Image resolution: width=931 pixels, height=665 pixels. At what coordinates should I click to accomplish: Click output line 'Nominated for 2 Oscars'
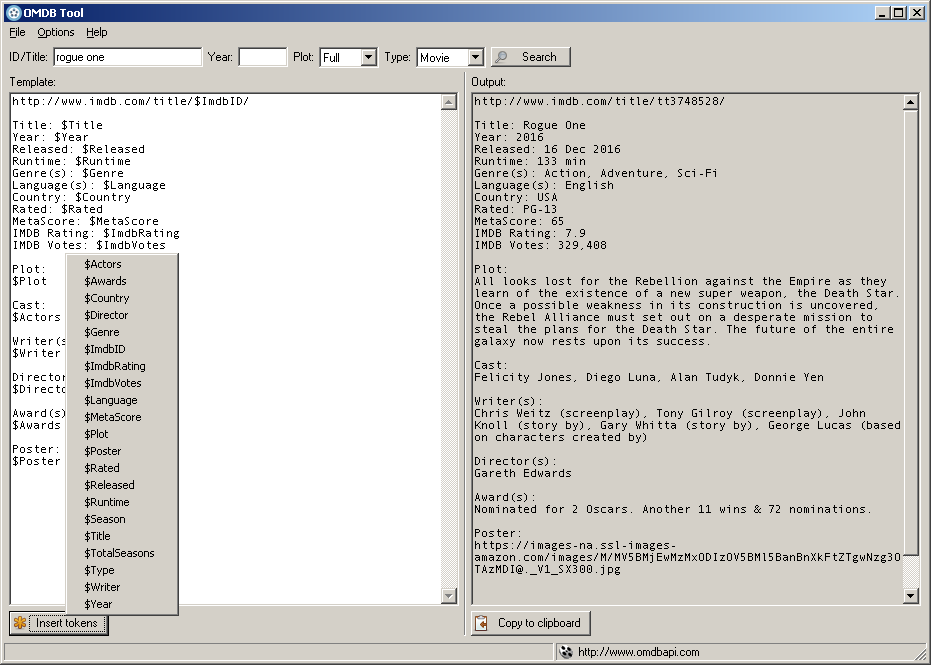[673, 509]
